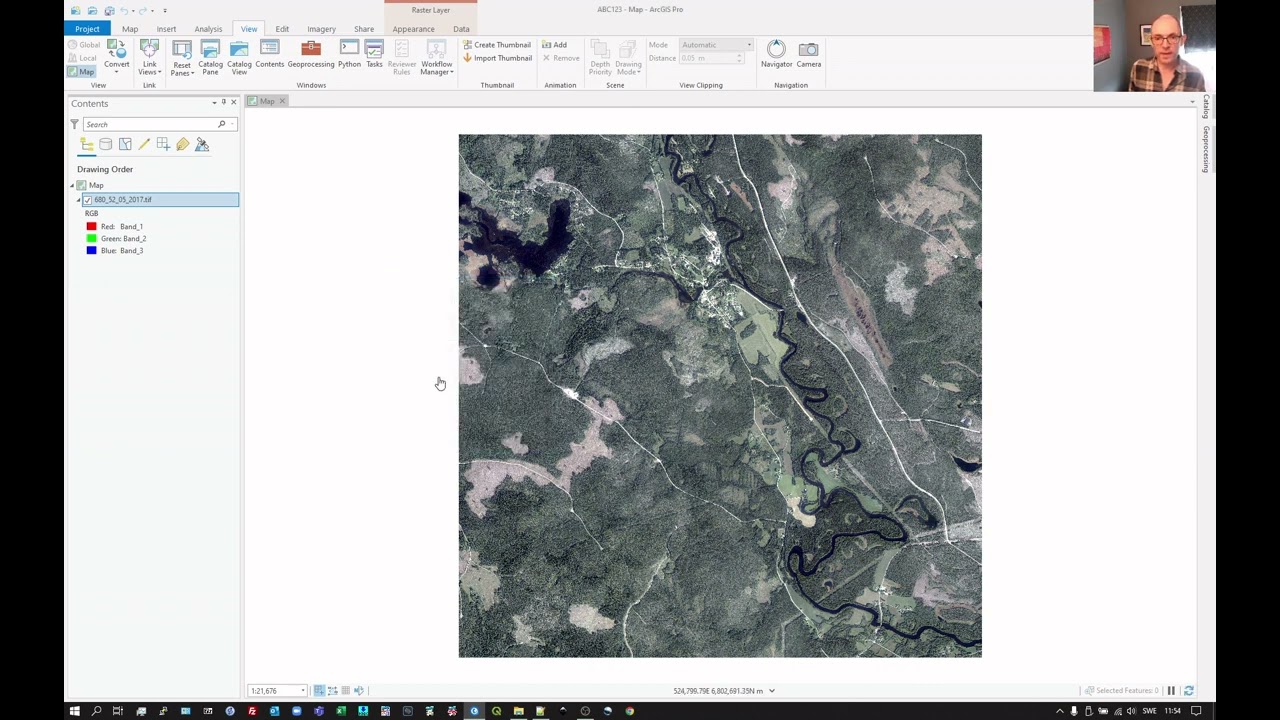
Task: Open the Data raster layer tab
Action: (461, 29)
